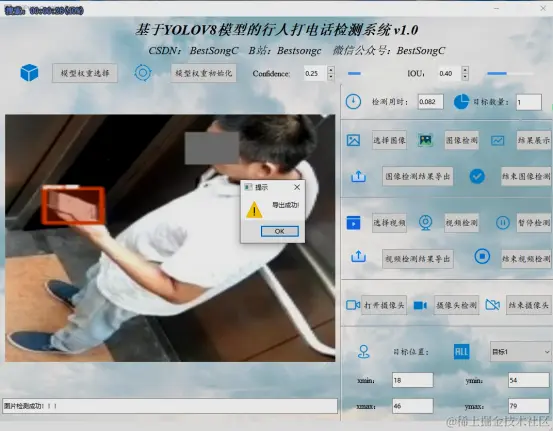Increase IOU with up arrow
Image resolution: width=554 pixels, height=432 pixels.
point(465,70)
